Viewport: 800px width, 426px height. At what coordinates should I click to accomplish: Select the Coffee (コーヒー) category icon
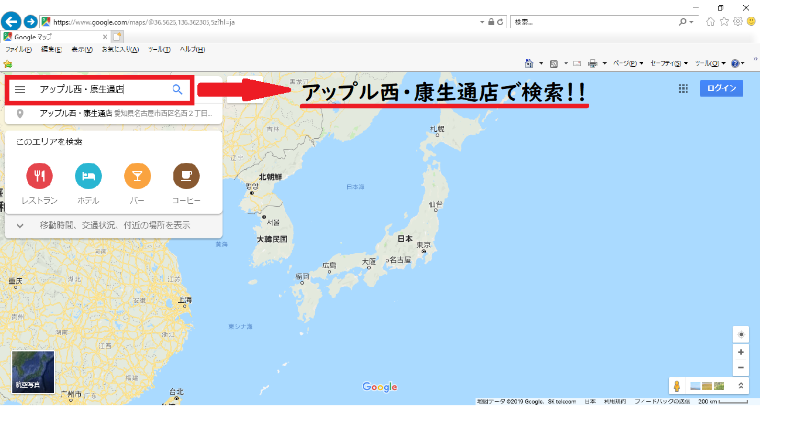click(x=185, y=177)
